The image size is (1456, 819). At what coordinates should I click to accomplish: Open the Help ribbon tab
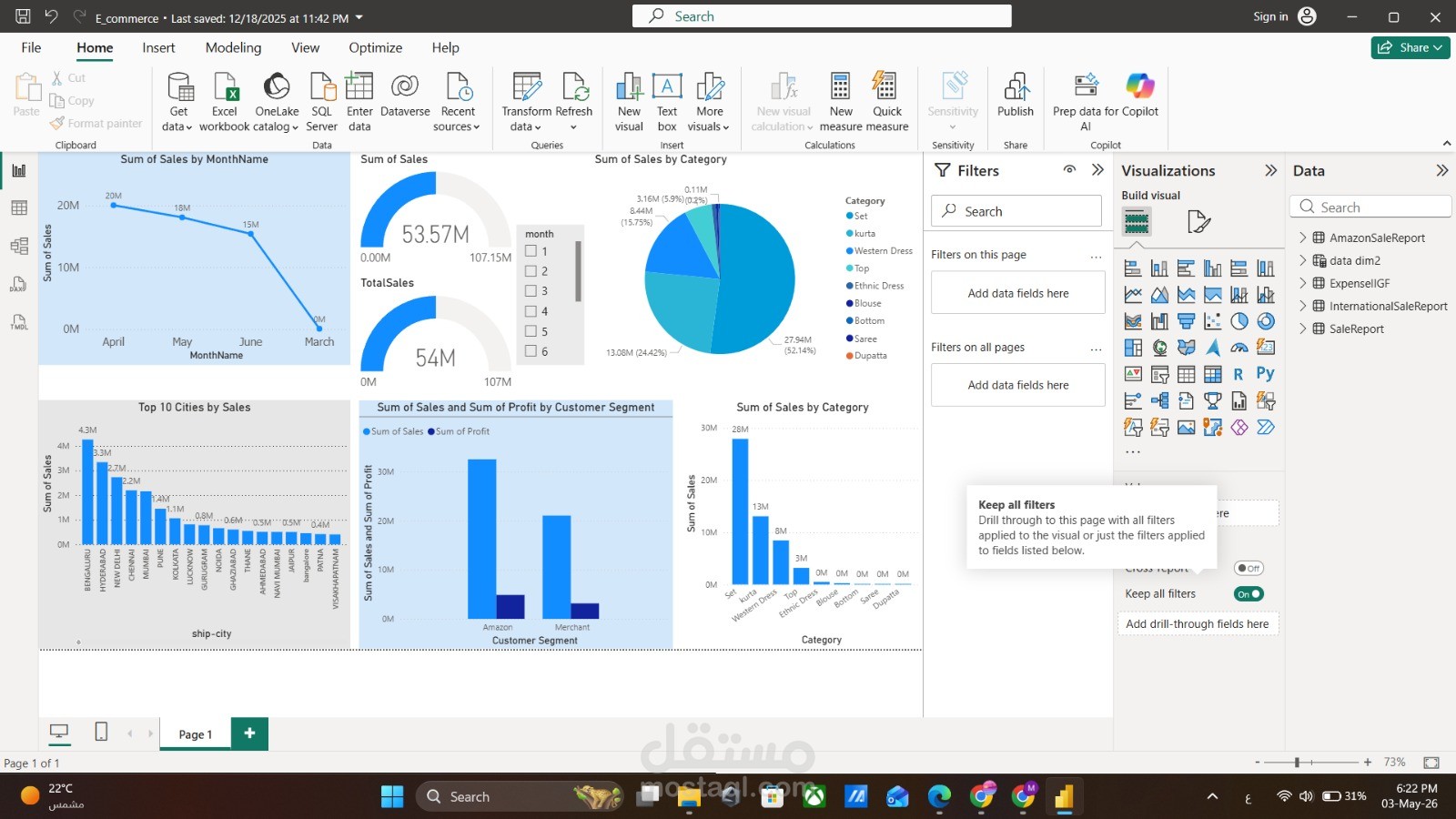click(x=445, y=47)
